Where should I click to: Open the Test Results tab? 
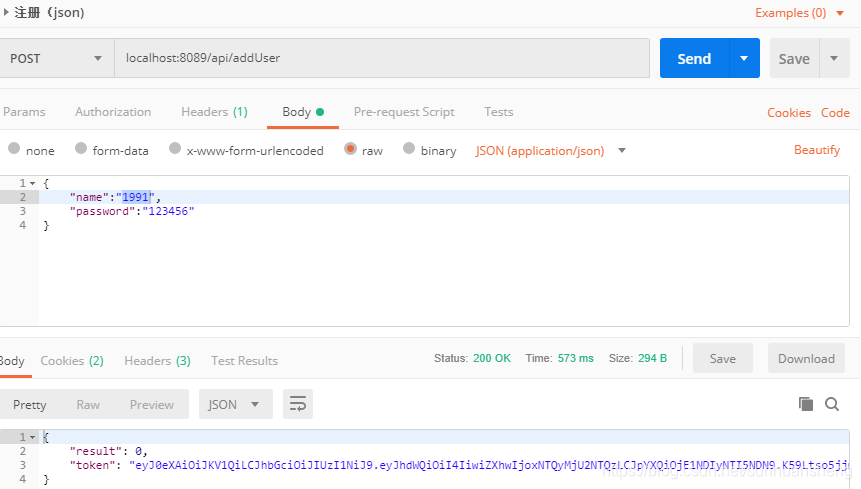click(x=244, y=361)
